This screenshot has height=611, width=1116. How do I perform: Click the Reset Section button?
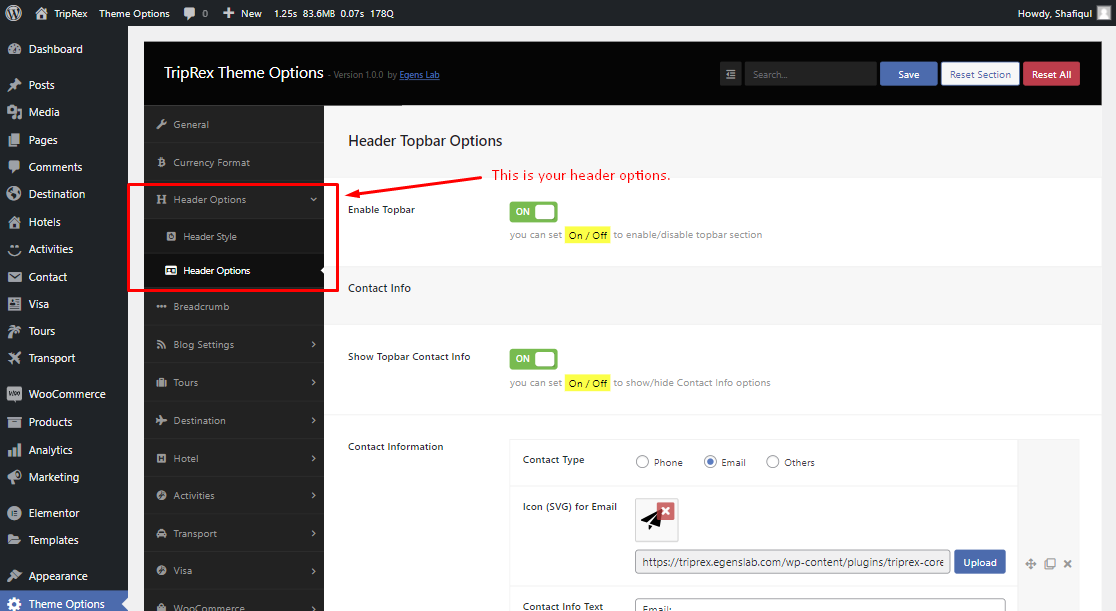980,74
